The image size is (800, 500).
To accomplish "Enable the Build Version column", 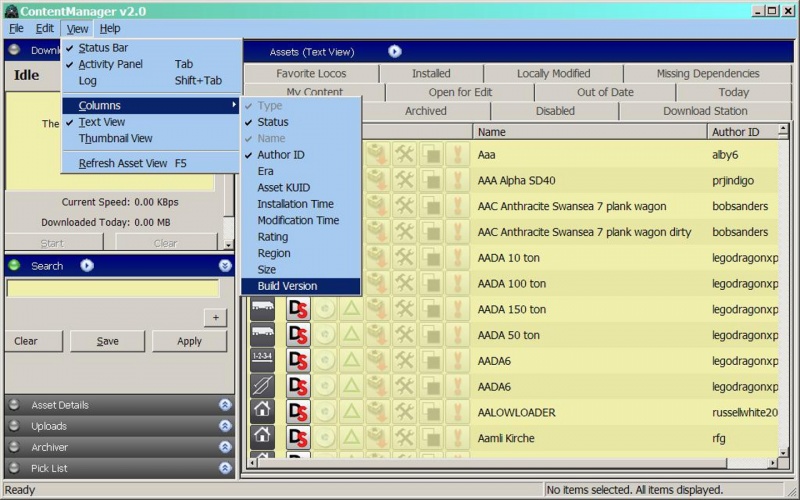I will coord(301,286).
